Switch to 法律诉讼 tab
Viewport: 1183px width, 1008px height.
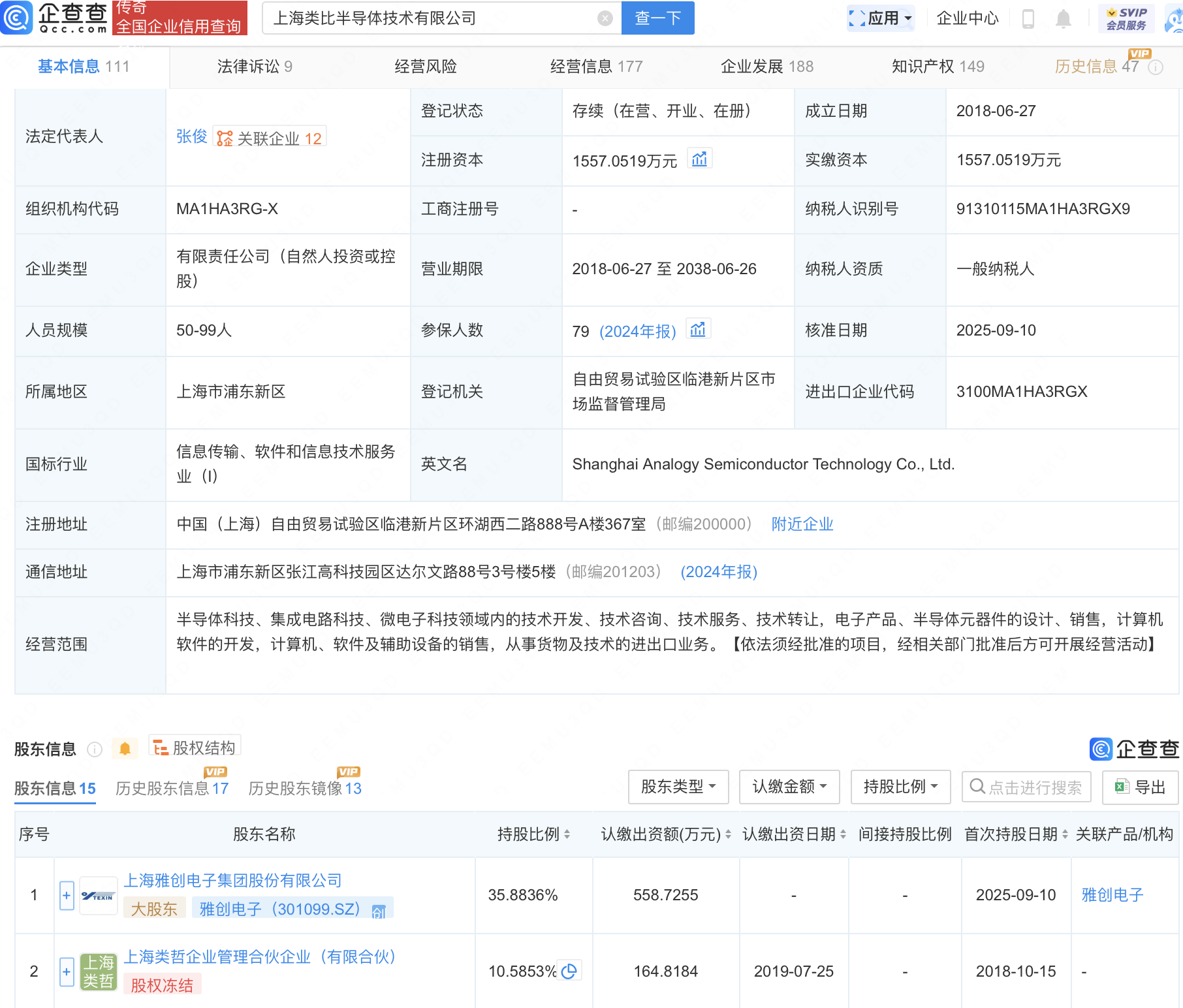[255, 67]
